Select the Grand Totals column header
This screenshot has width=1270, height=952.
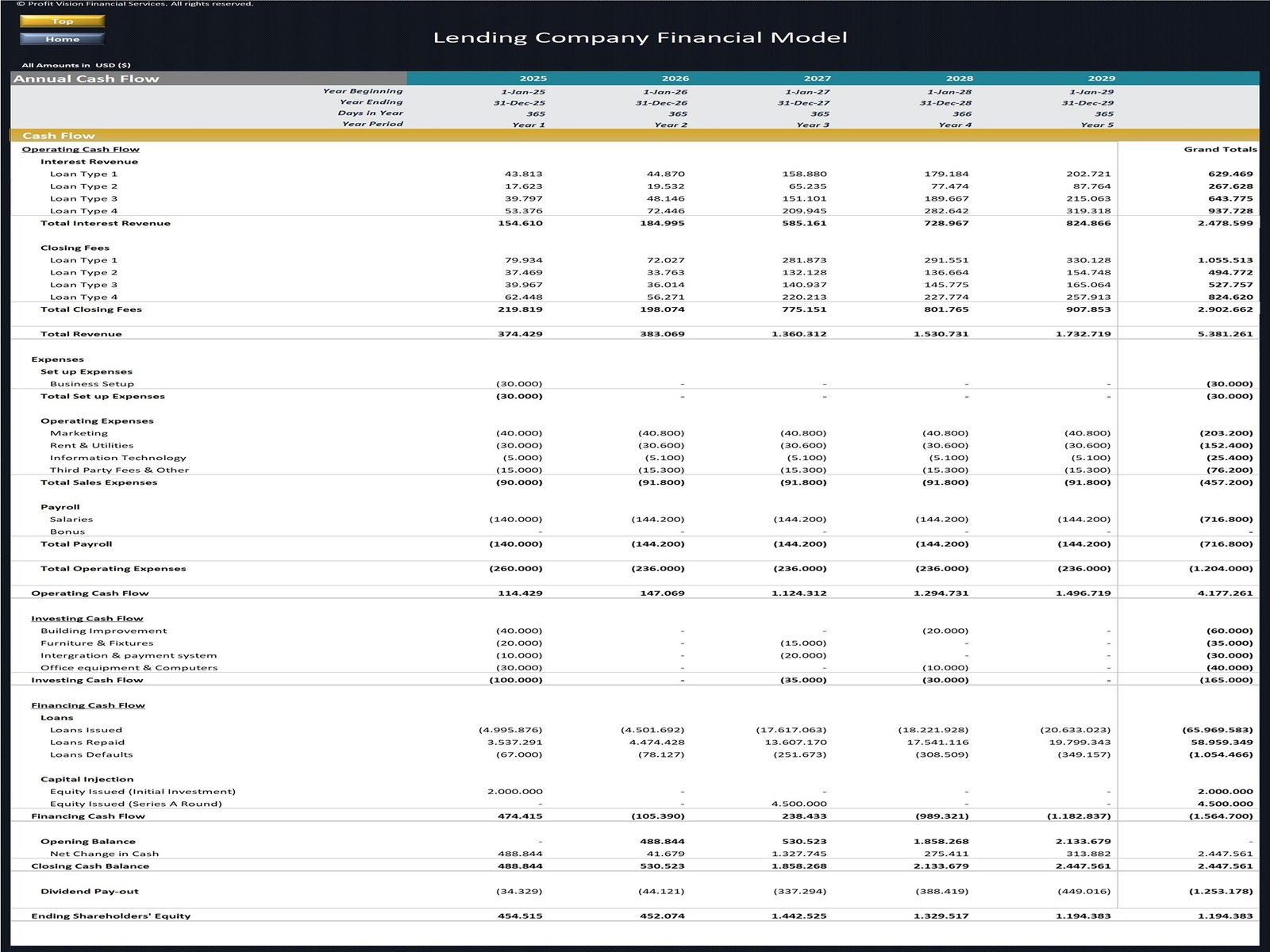tap(1220, 149)
